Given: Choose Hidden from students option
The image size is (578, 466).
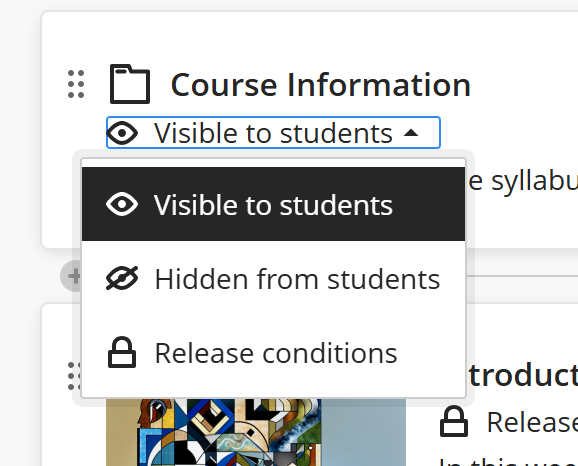Looking at the screenshot, I should (274, 279).
